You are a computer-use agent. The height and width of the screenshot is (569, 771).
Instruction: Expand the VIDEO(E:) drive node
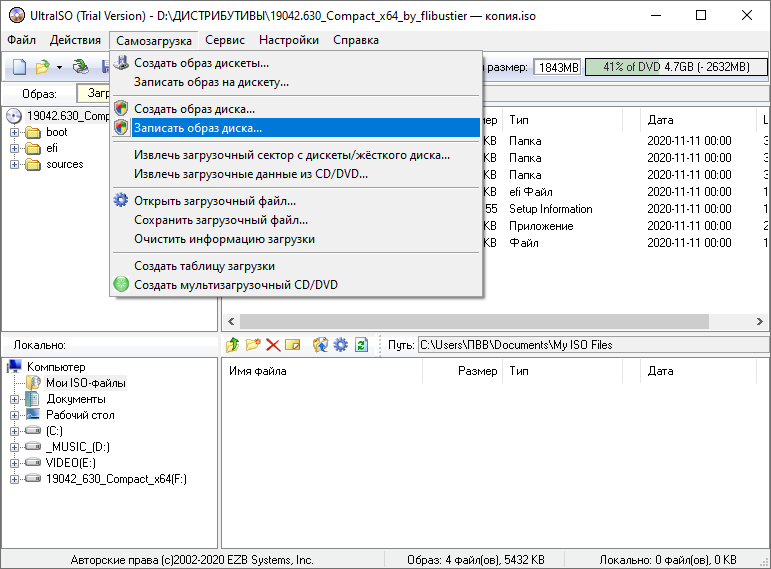[14, 463]
